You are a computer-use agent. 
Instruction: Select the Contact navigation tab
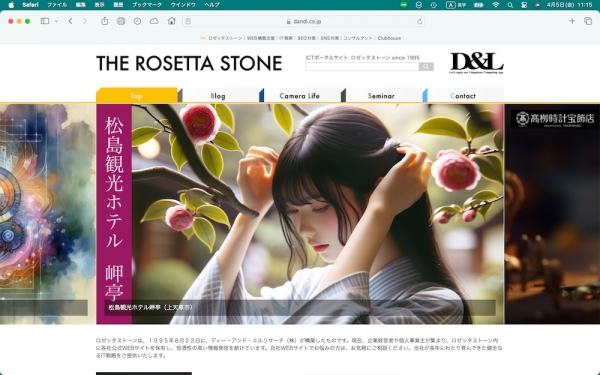(x=463, y=96)
